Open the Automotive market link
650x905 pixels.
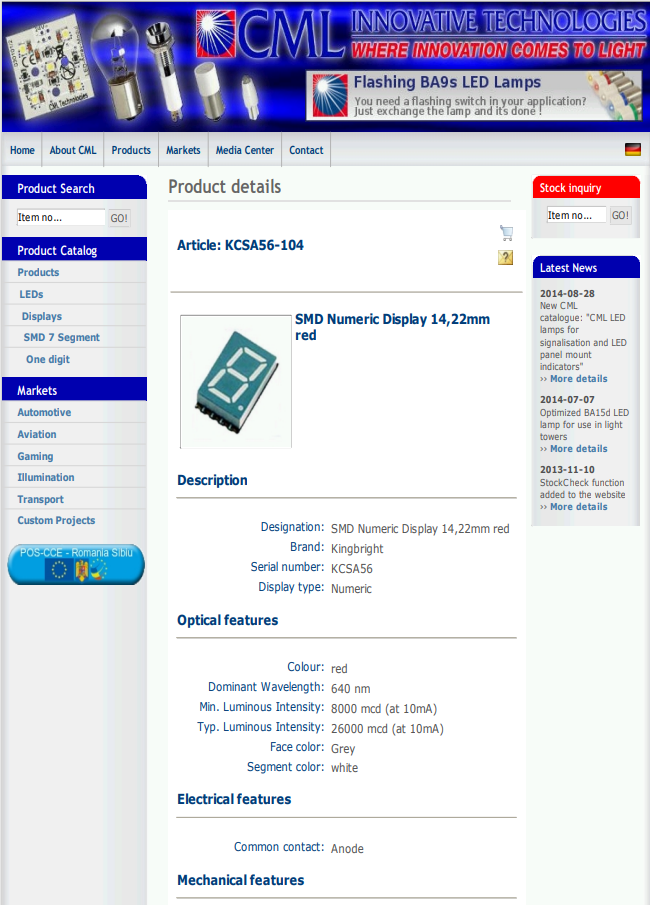point(44,413)
